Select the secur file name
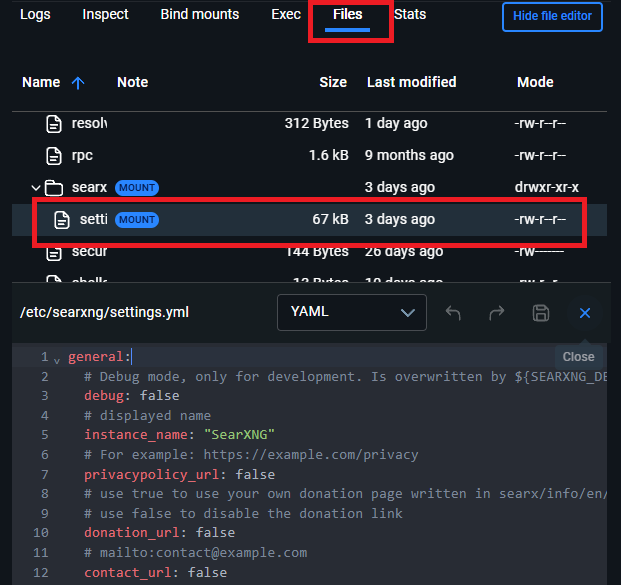Screen dimensions: 621x585 [90, 251]
